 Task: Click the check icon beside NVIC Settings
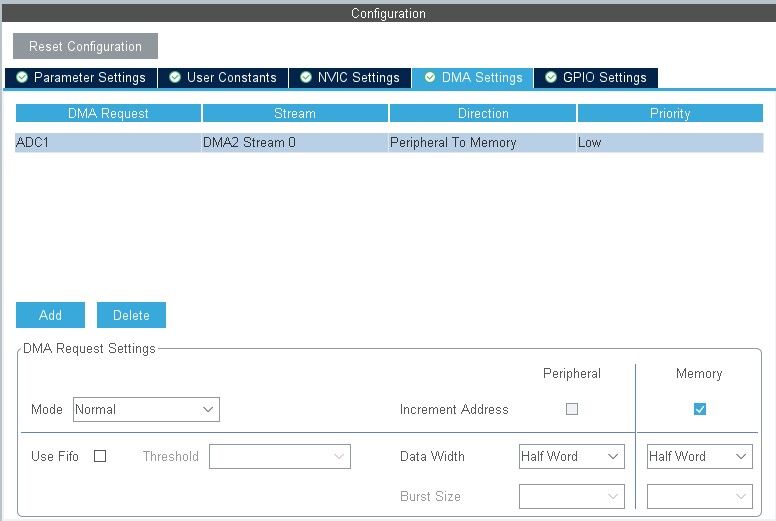pos(306,77)
